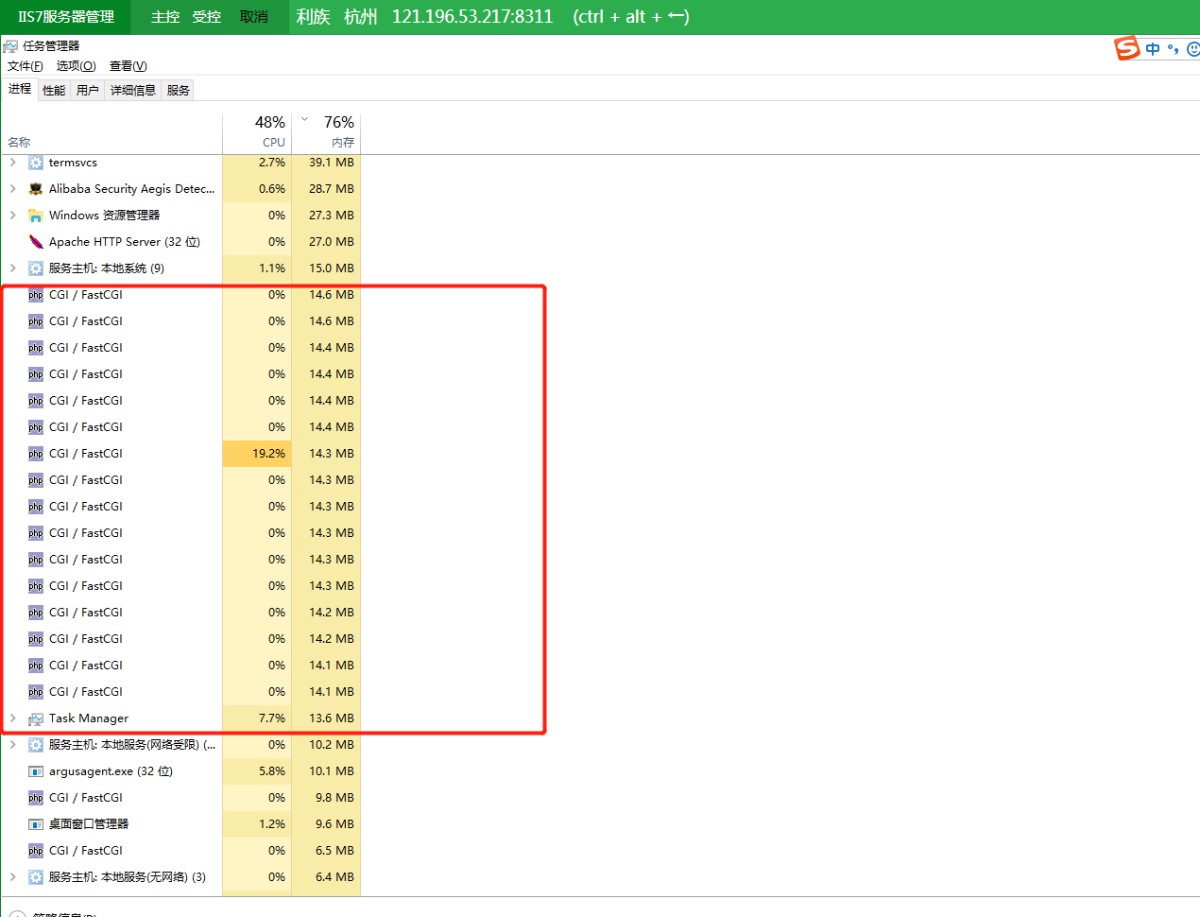Viewport: 1200px width, 917px height.
Task: Open the 文件(F) menu
Action: [25, 66]
